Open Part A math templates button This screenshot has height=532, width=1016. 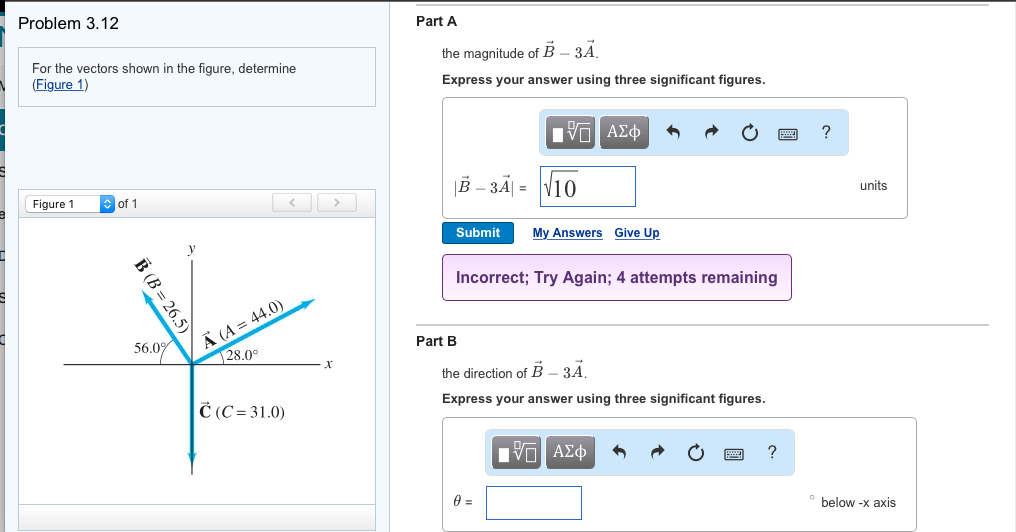570,132
